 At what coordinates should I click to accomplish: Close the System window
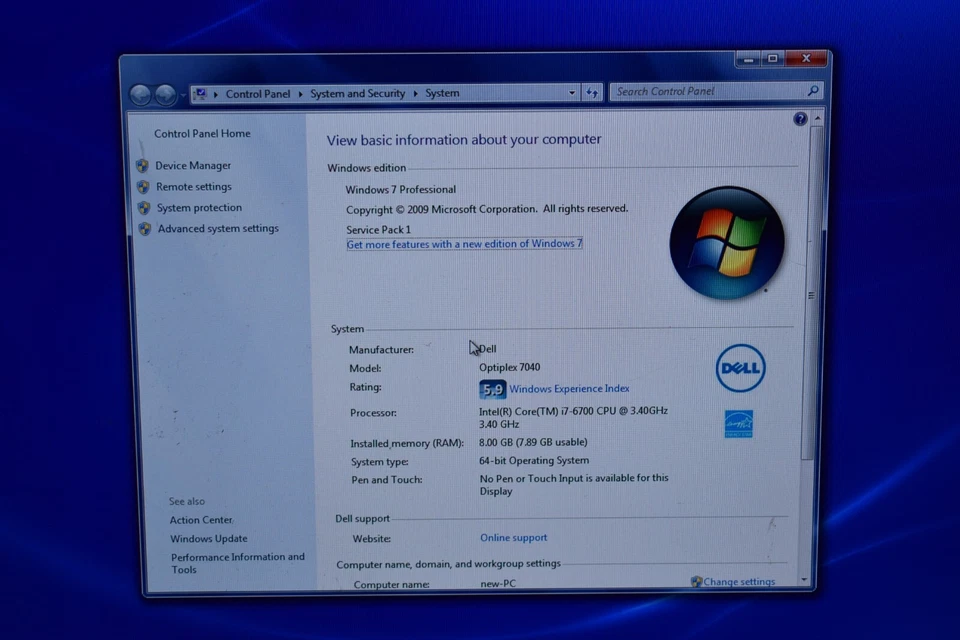pos(806,58)
